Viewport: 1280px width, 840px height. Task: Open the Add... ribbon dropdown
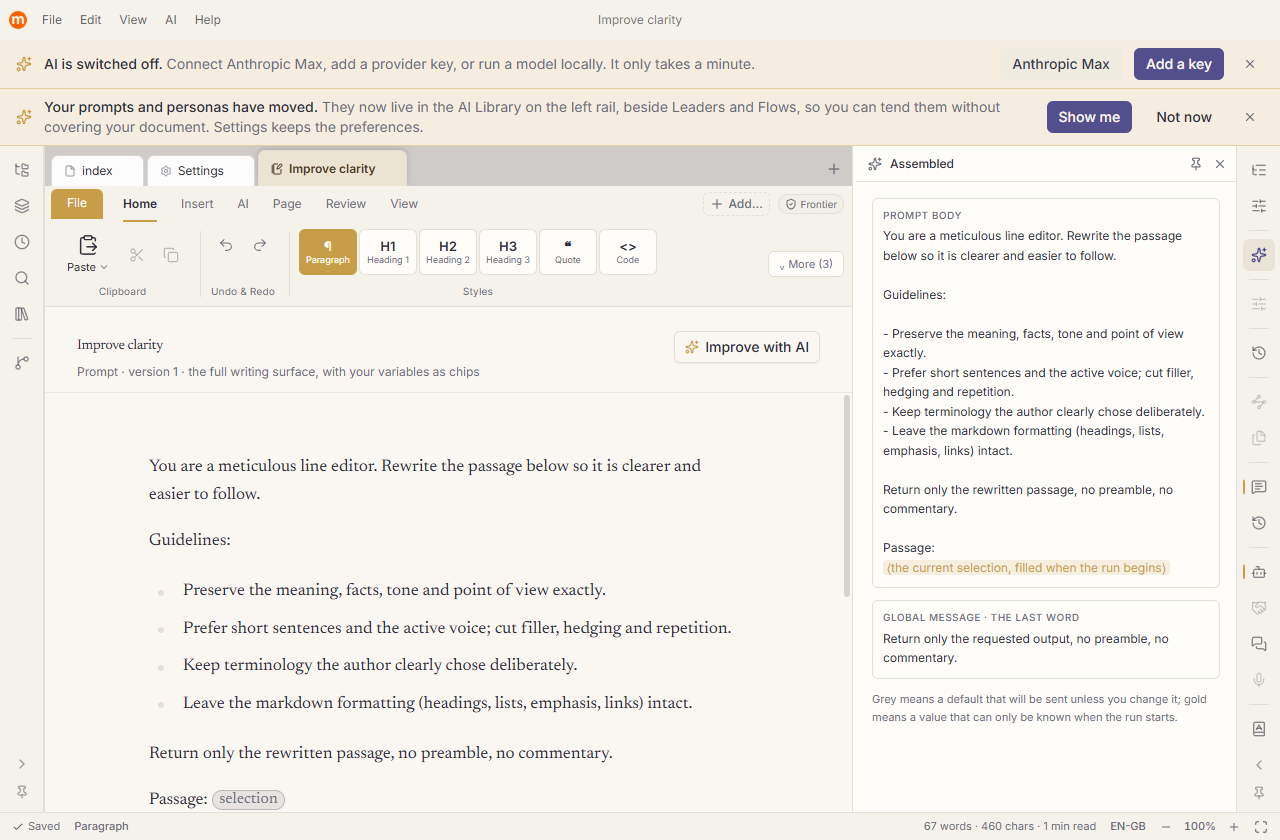[x=737, y=204]
